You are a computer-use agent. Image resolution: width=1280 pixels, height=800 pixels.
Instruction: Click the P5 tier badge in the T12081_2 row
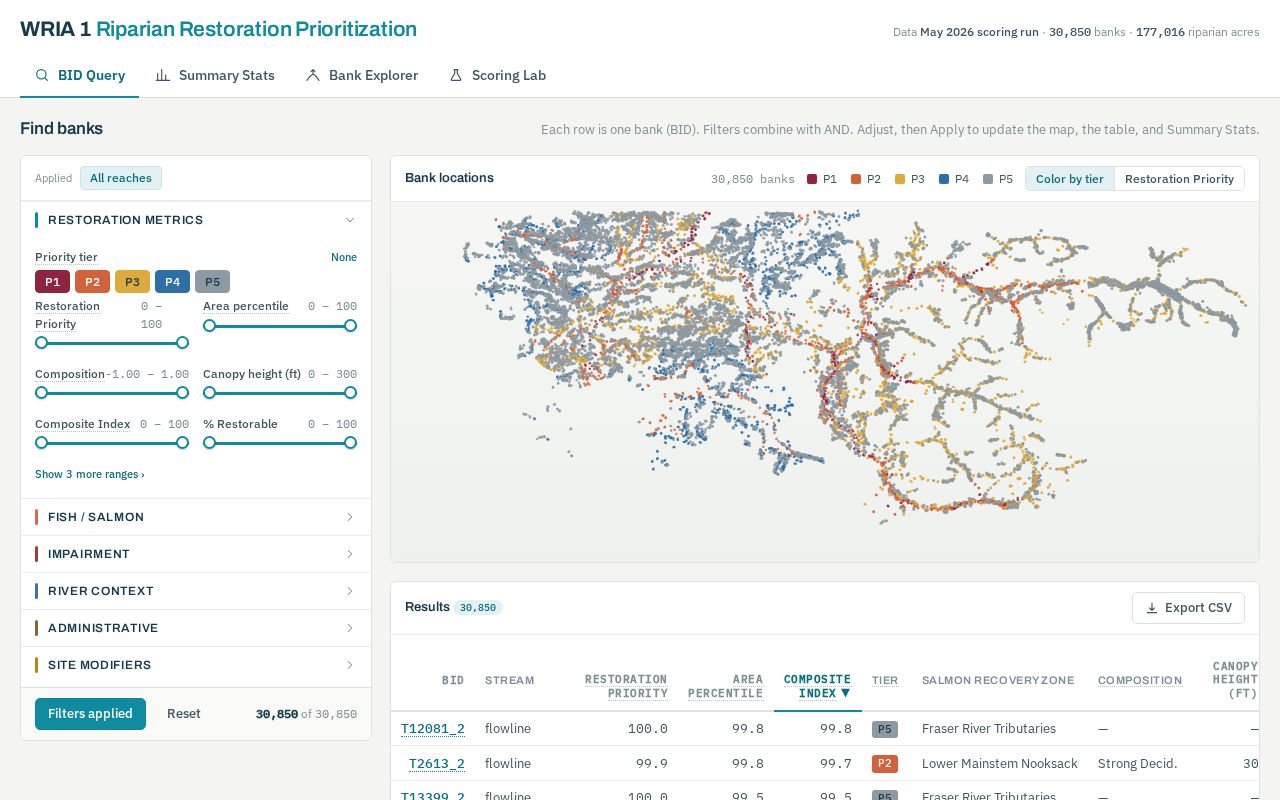click(885, 729)
